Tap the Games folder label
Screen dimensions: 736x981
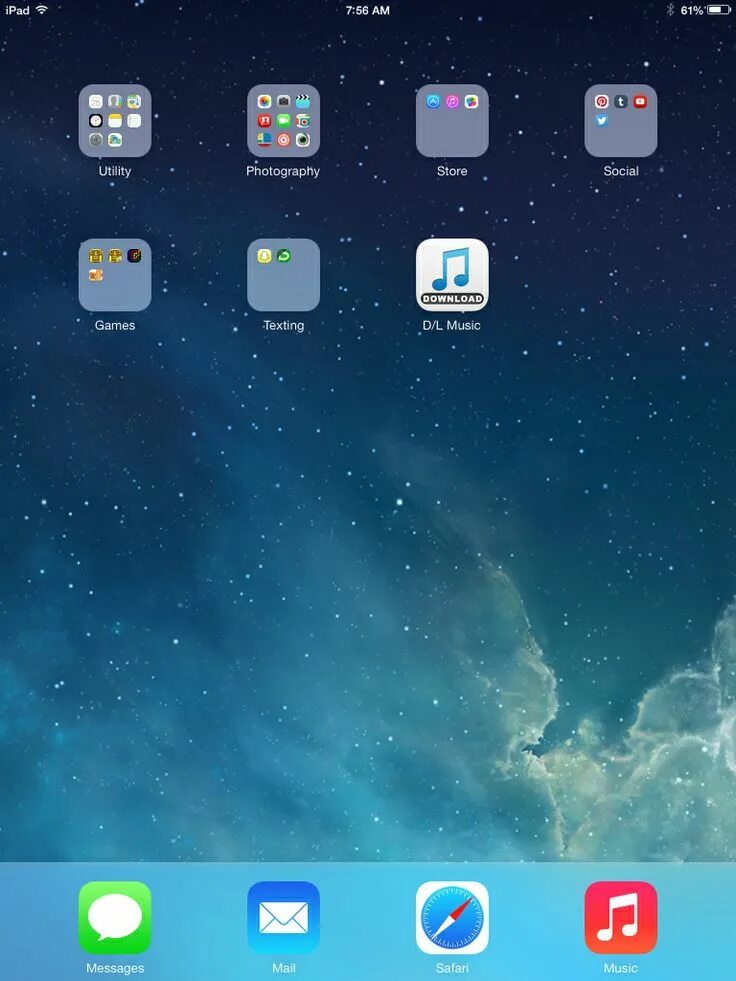tap(115, 325)
